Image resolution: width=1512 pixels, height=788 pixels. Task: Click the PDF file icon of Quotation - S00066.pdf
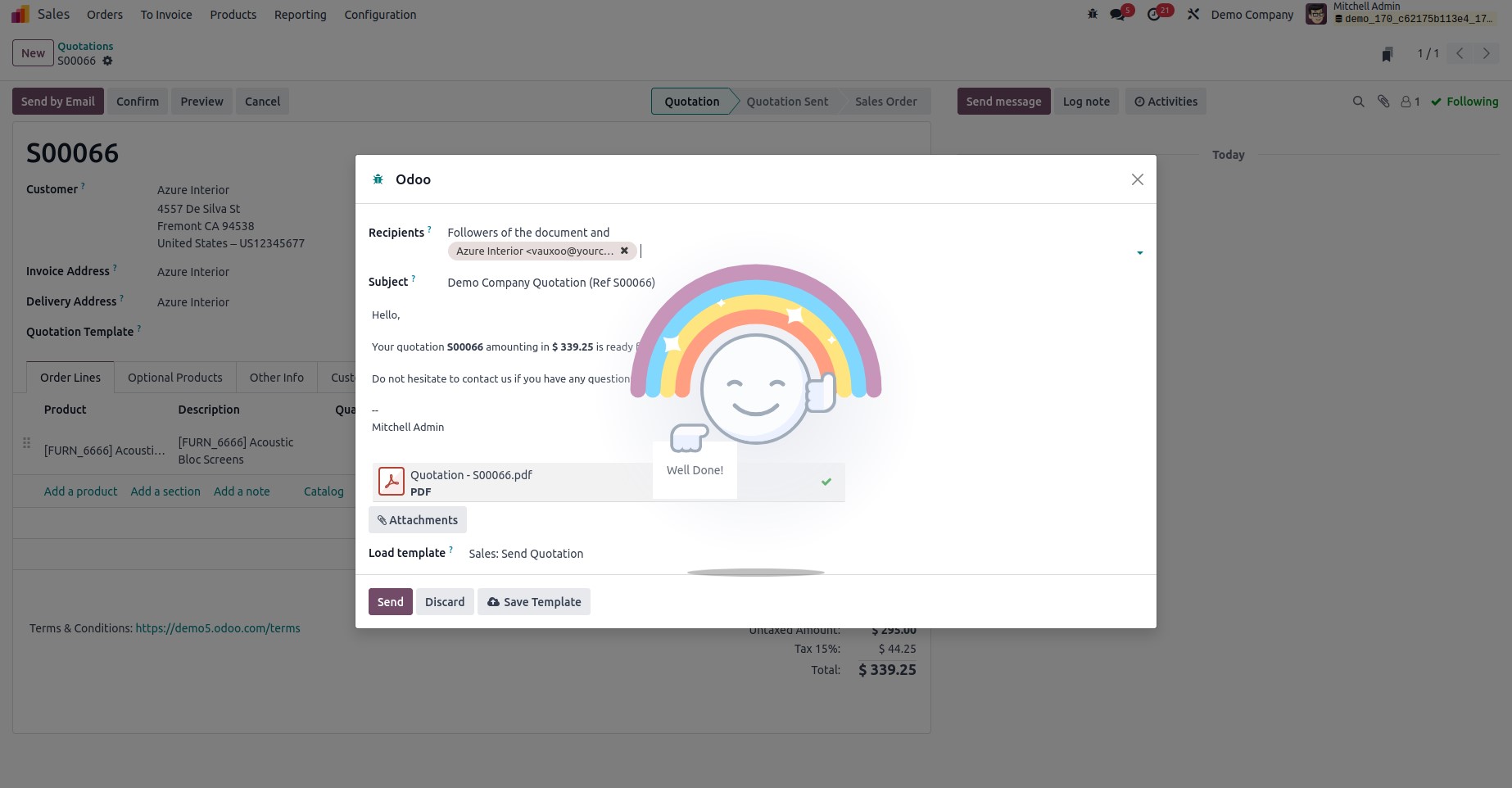pos(392,482)
